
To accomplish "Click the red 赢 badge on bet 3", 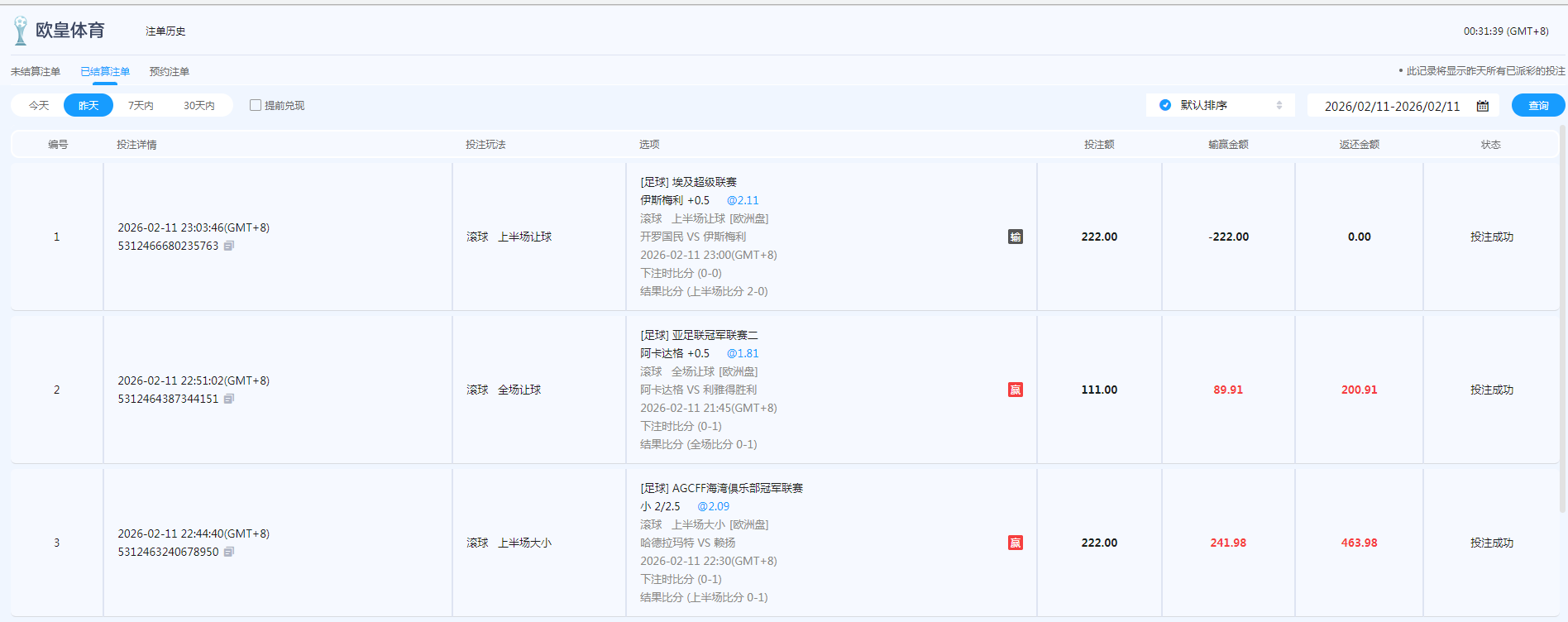I will 1016,543.
